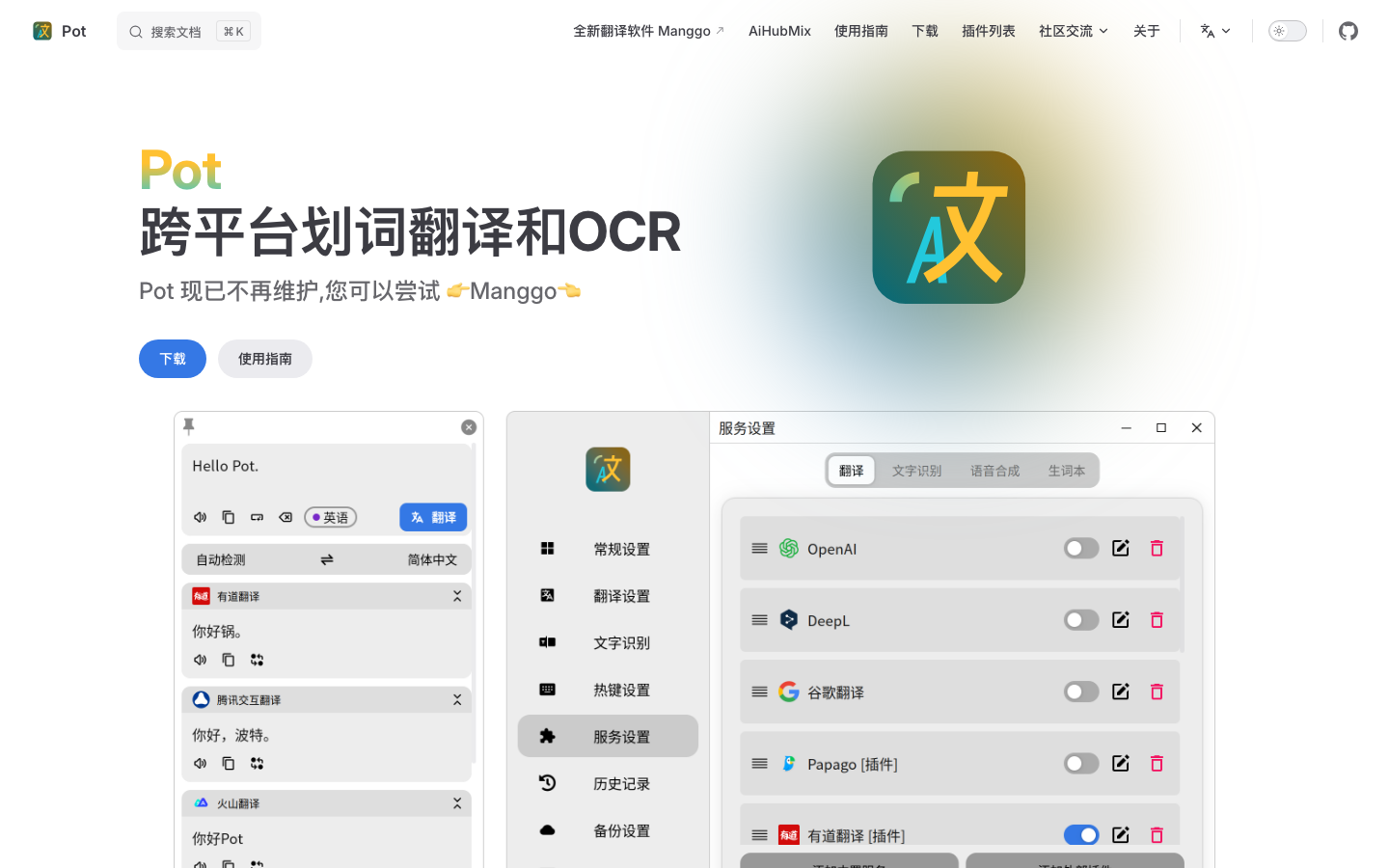Copy the 你好，波特 translation result
Viewport: 1389px width, 868px height.
[x=229, y=763]
